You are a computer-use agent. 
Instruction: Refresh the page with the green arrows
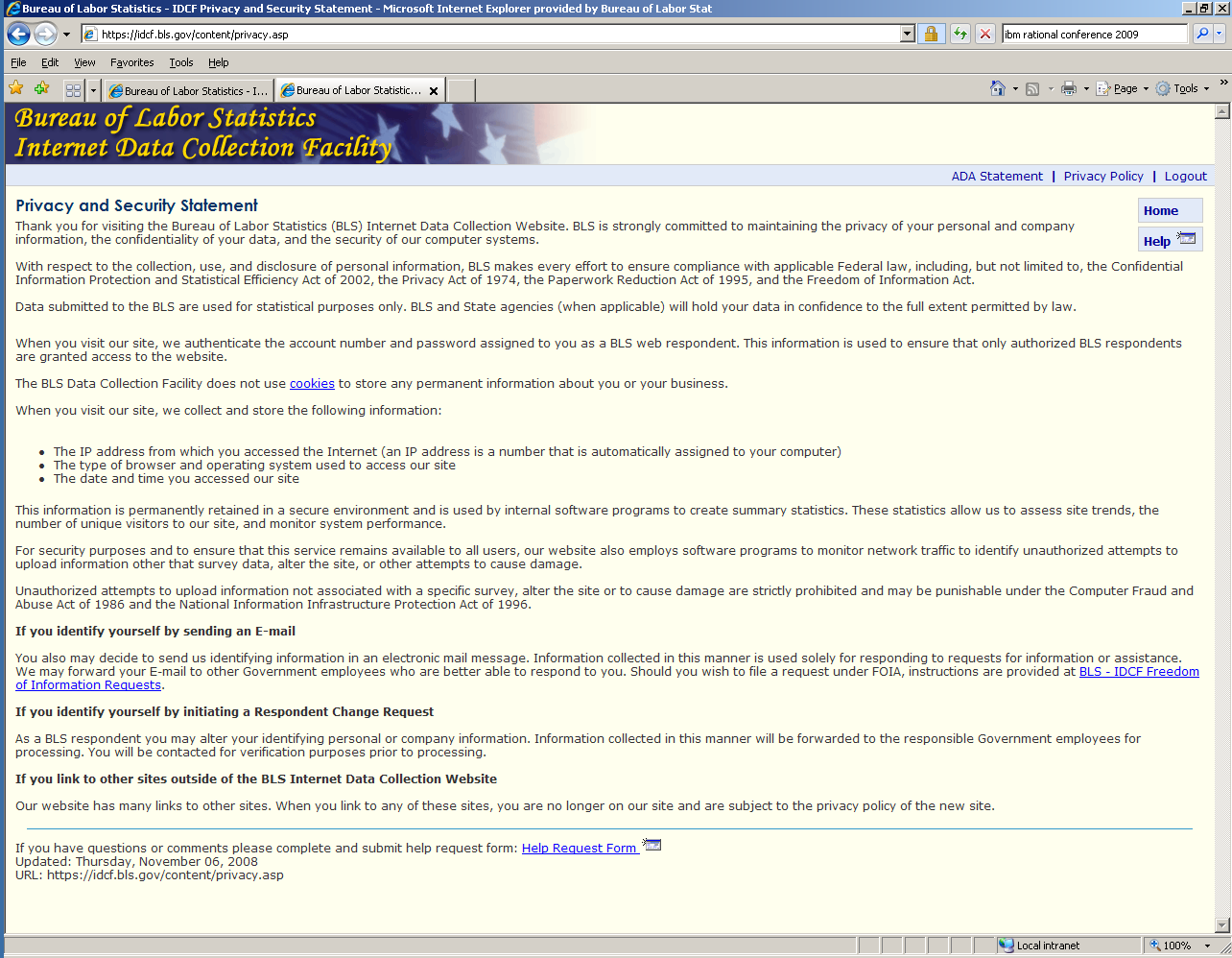[960, 34]
